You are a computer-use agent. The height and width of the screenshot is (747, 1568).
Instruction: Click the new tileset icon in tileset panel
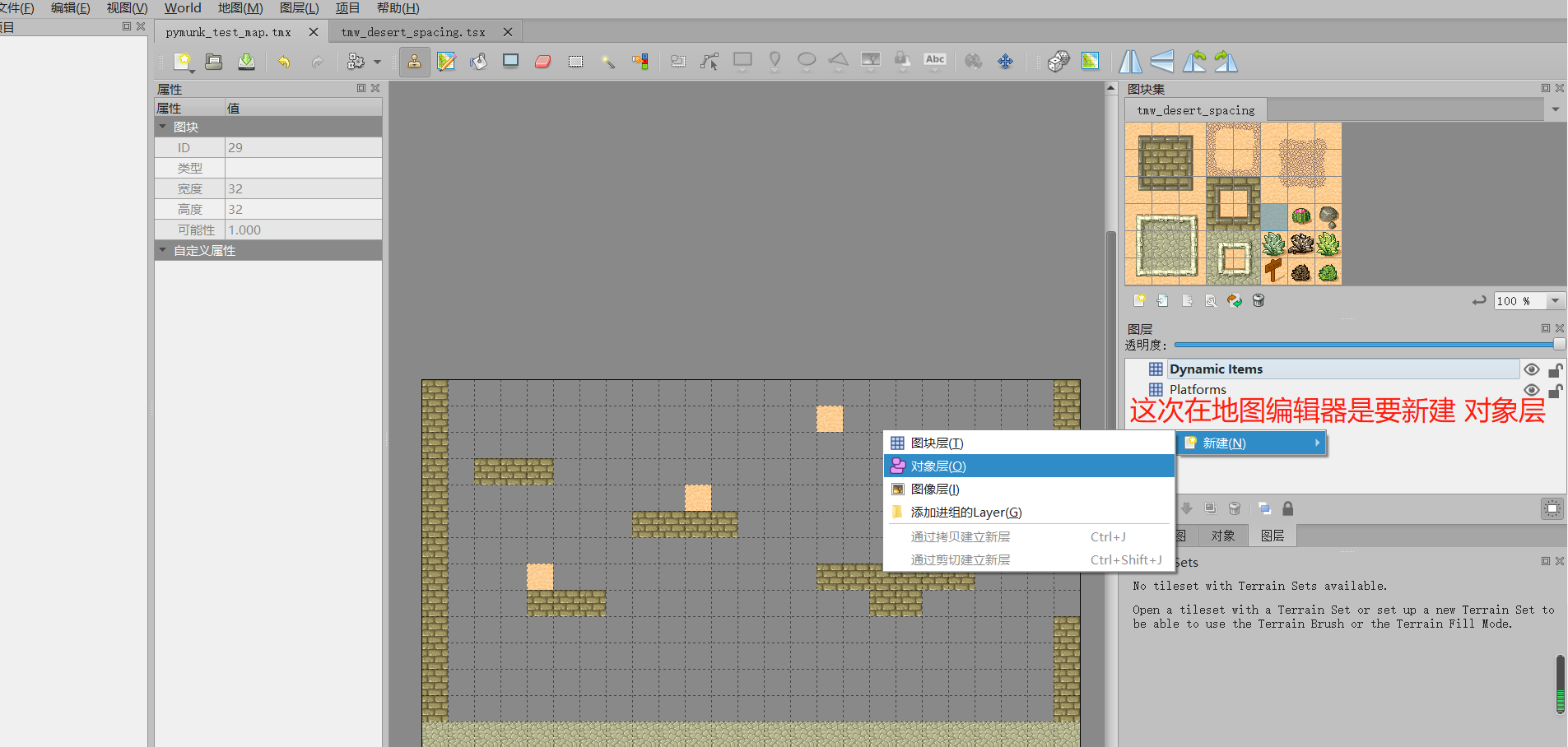tap(1141, 300)
